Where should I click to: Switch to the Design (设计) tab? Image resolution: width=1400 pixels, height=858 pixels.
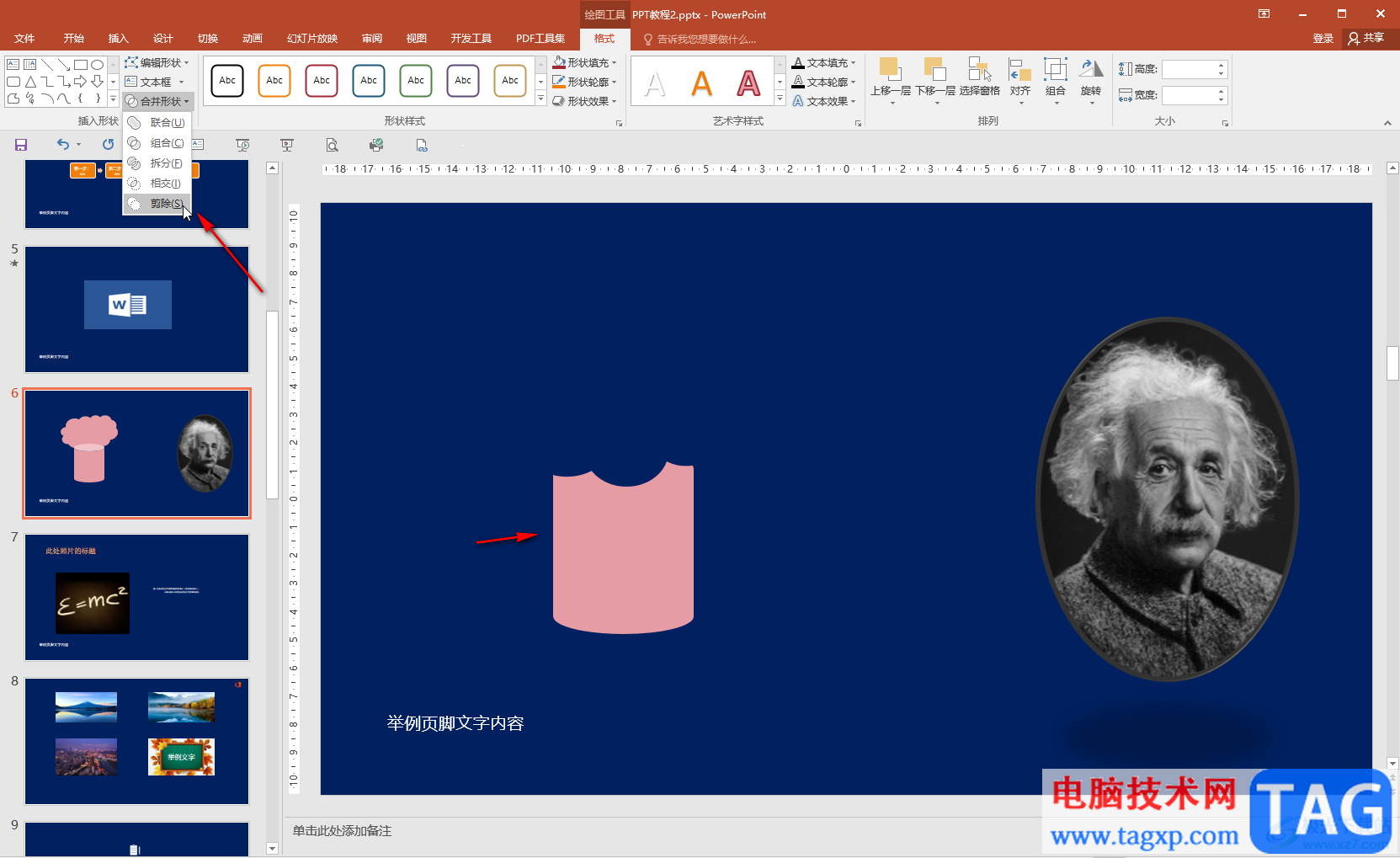point(163,39)
